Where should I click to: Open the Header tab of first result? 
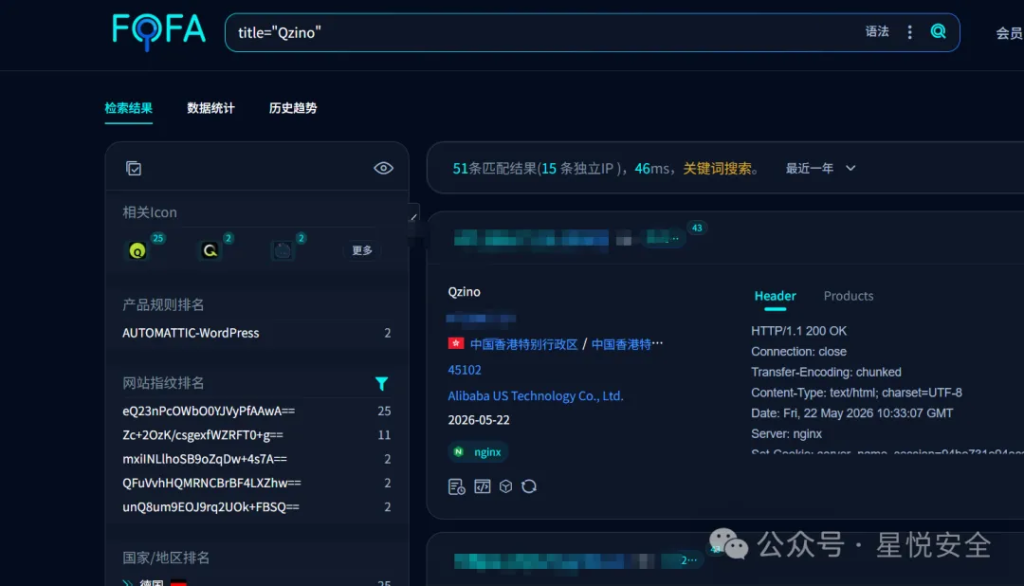pyautogui.click(x=775, y=296)
